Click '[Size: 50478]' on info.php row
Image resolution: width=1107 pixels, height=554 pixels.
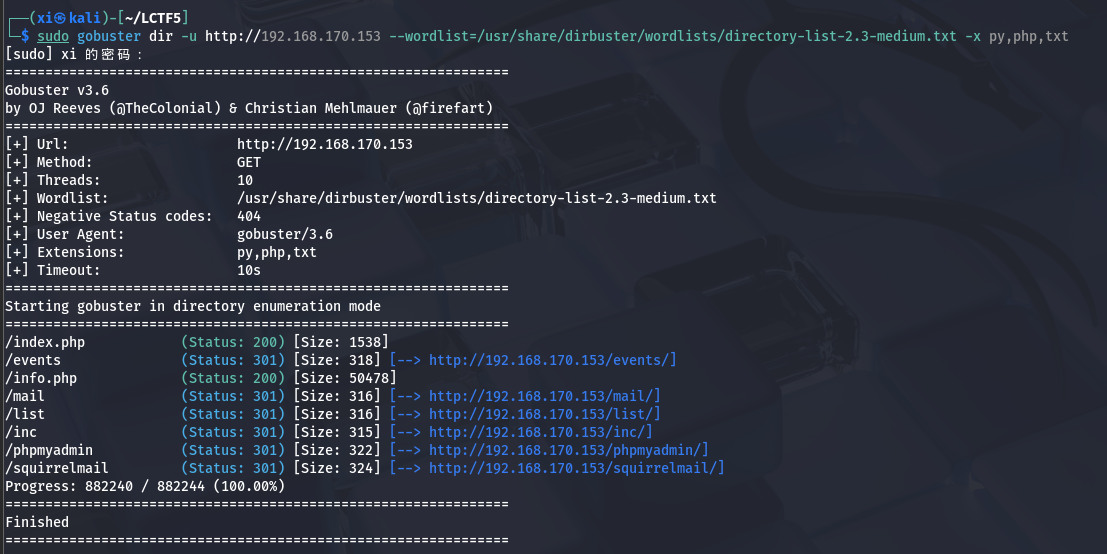coord(345,378)
